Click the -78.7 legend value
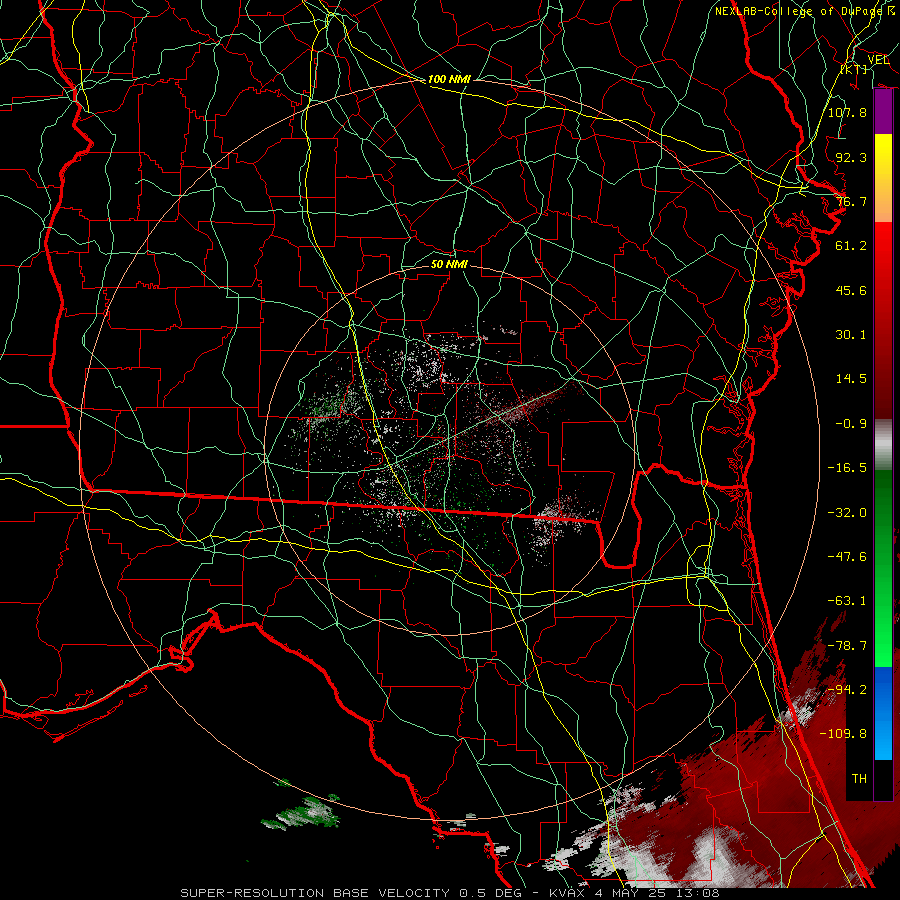 pyautogui.click(x=847, y=646)
